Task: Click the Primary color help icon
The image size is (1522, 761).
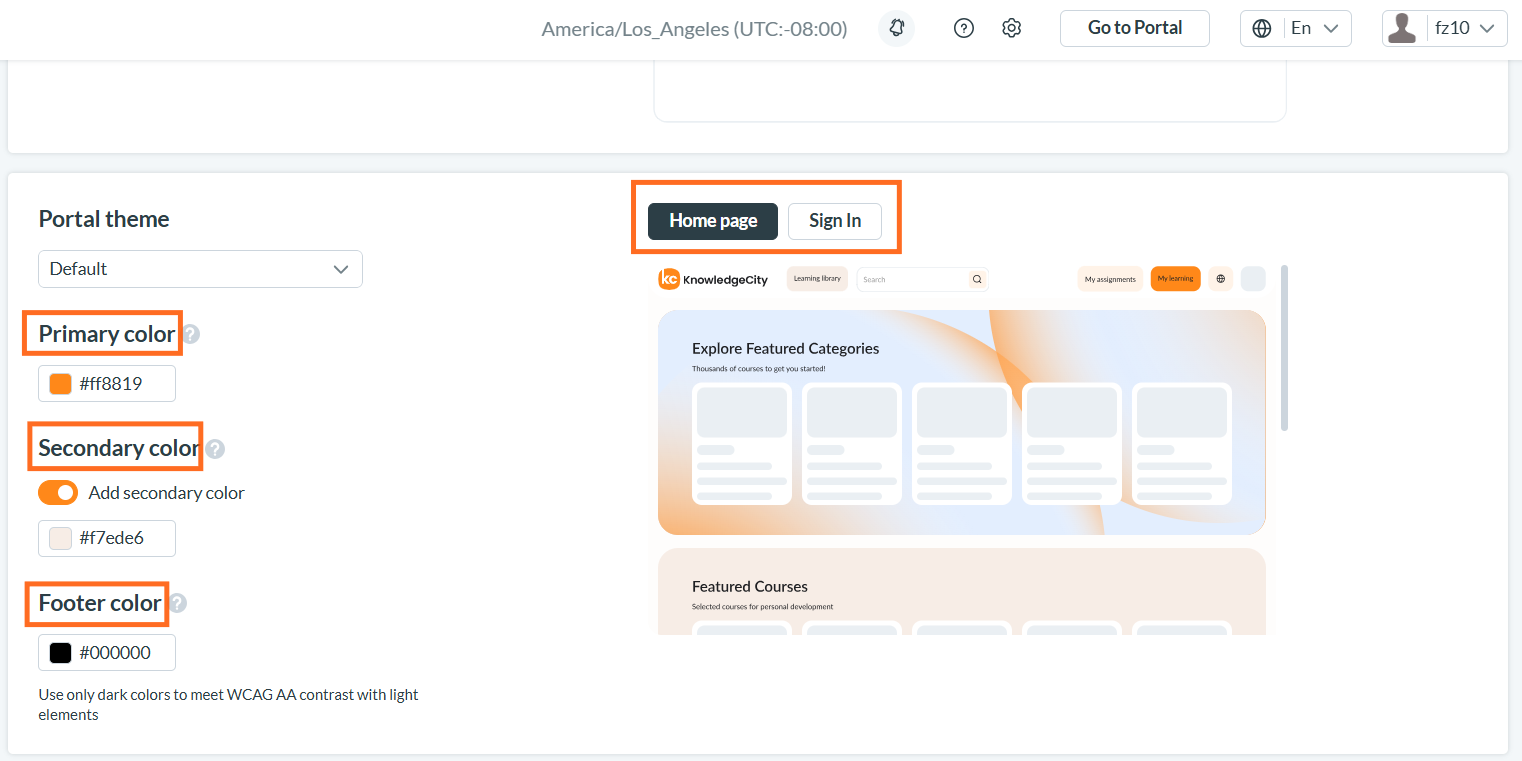Action: [190, 335]
